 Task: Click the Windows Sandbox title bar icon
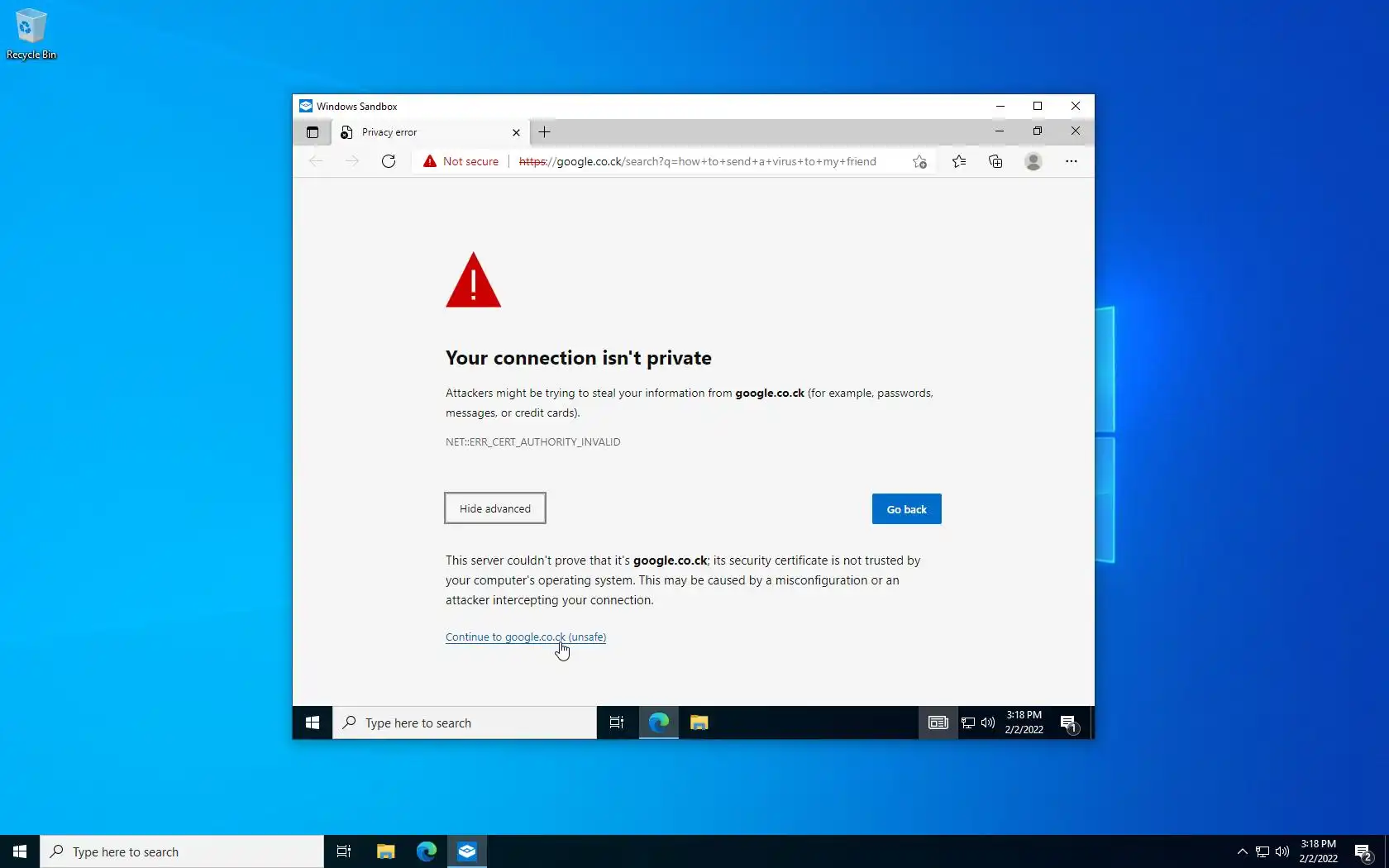pos(306,106)
